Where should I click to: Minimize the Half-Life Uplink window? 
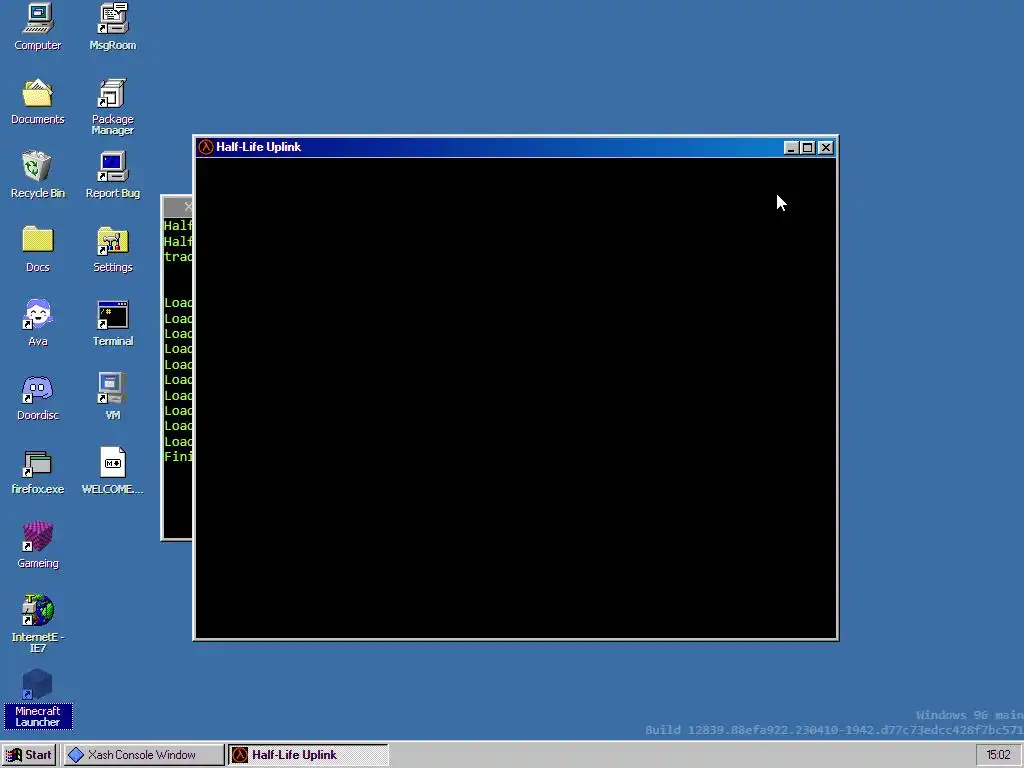(791, 148)
